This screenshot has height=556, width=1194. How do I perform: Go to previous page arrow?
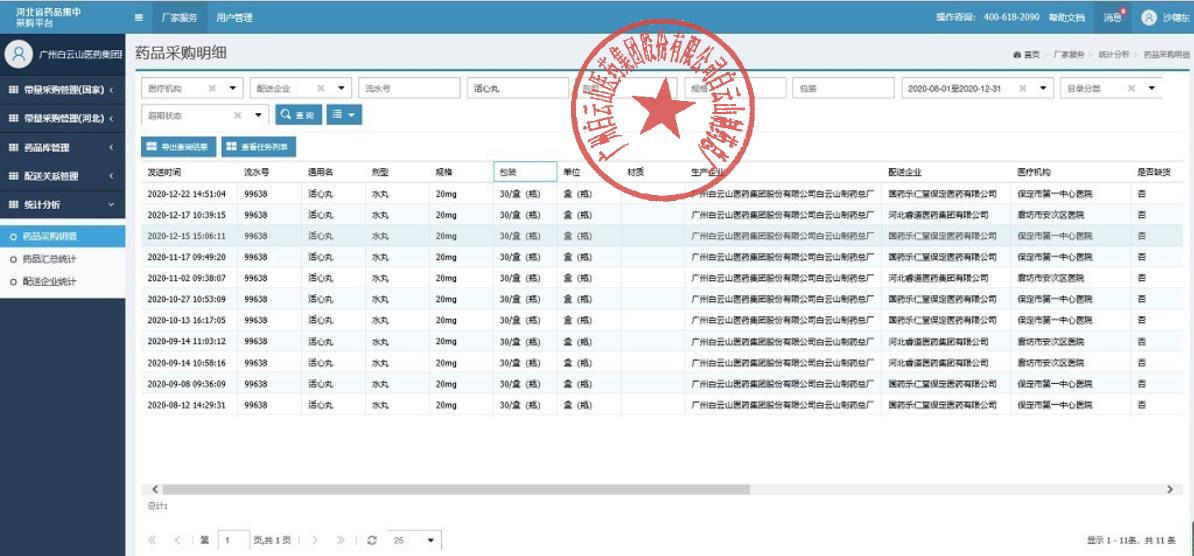click(x=177, y=540)
